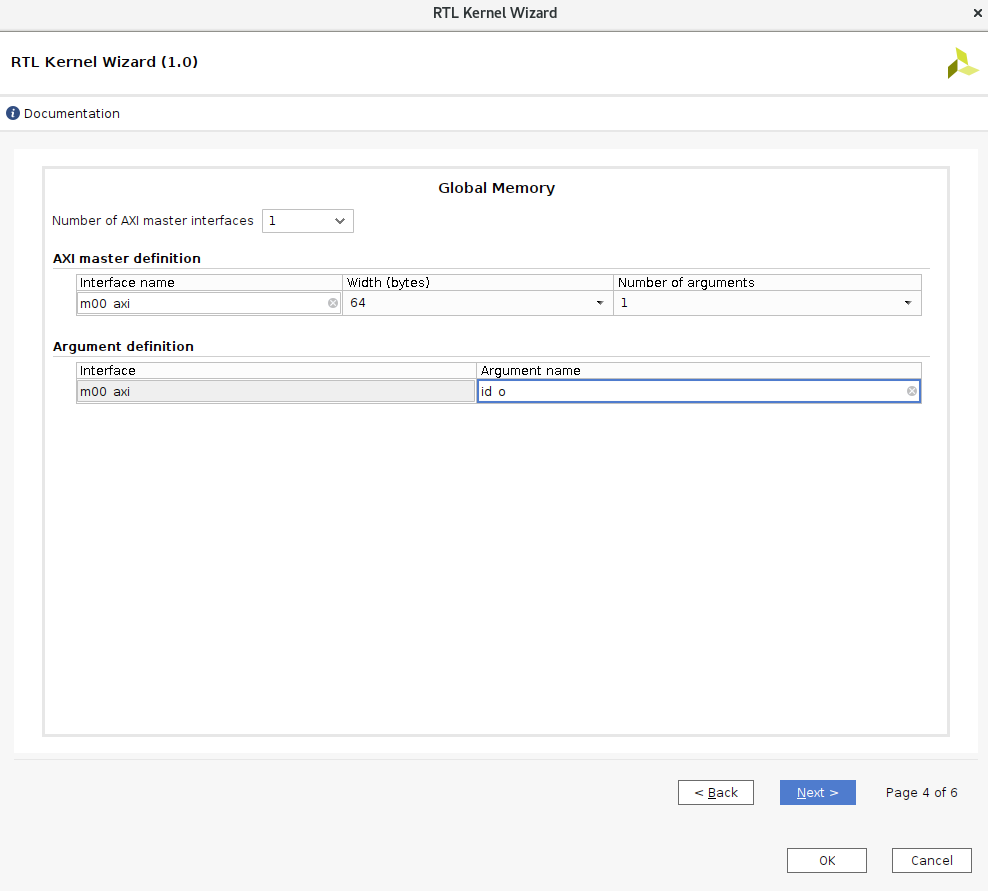Open Number of AXI master interfaces dropdown
Screen dimensions: 988x891
(x=307, y=221)
